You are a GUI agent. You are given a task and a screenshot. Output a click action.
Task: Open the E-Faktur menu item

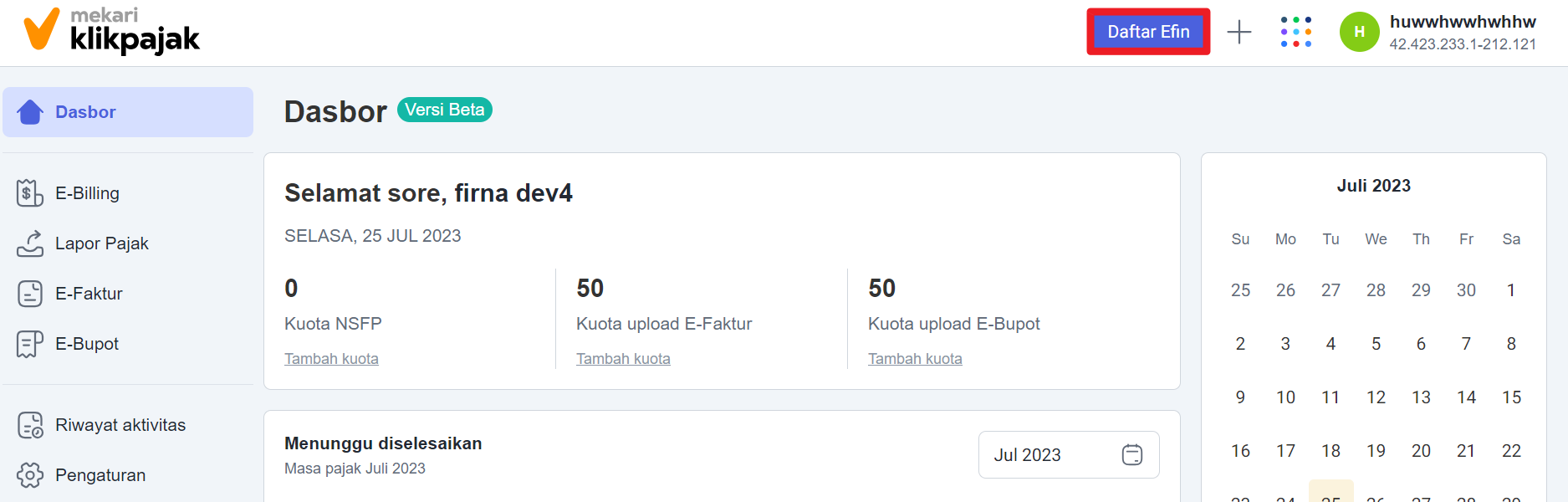tap(89, 294)
